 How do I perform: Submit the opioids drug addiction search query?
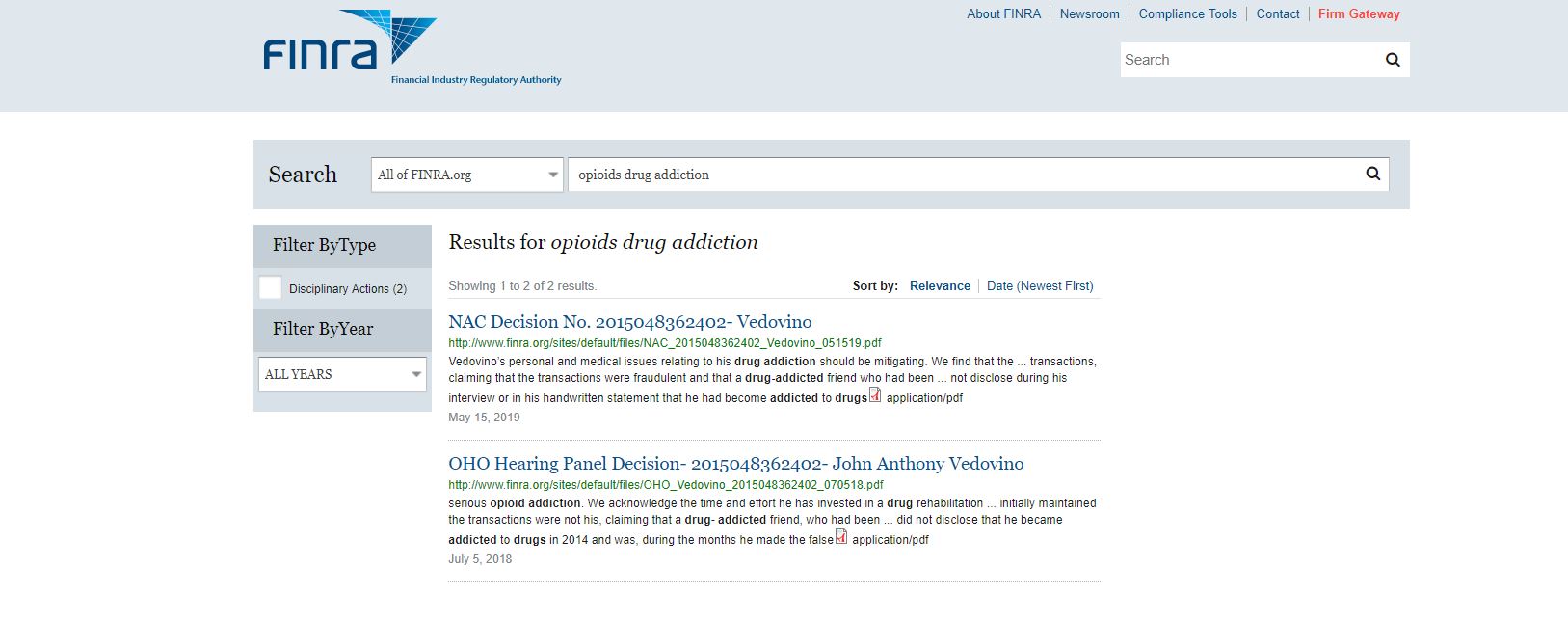tap(1373, 174)
